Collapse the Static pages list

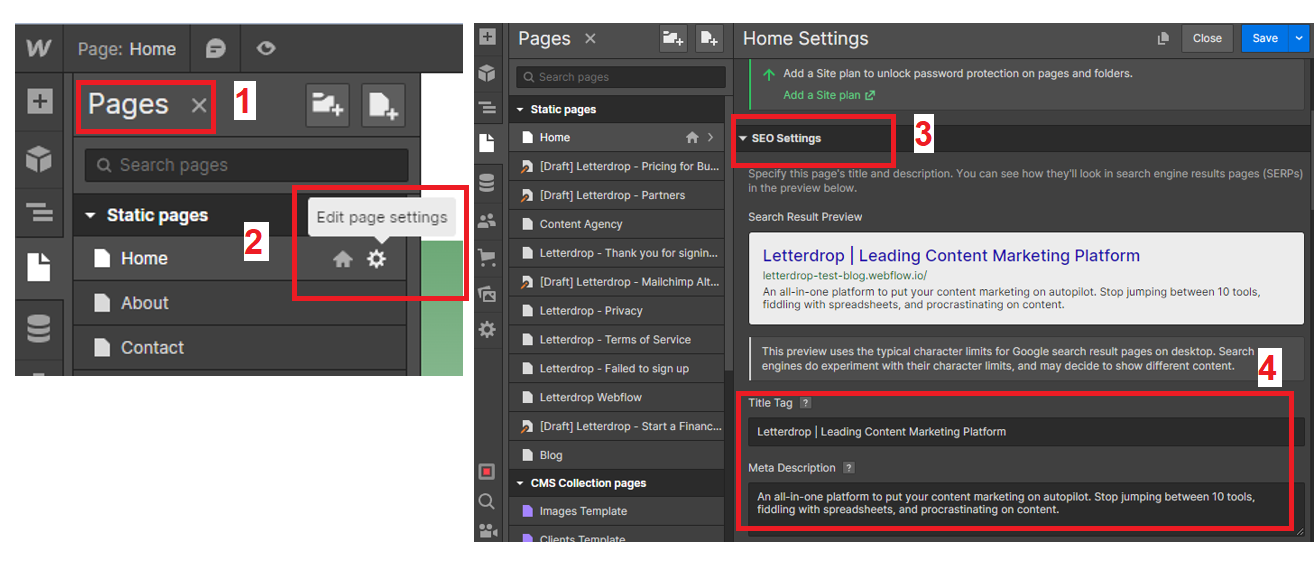521,108
